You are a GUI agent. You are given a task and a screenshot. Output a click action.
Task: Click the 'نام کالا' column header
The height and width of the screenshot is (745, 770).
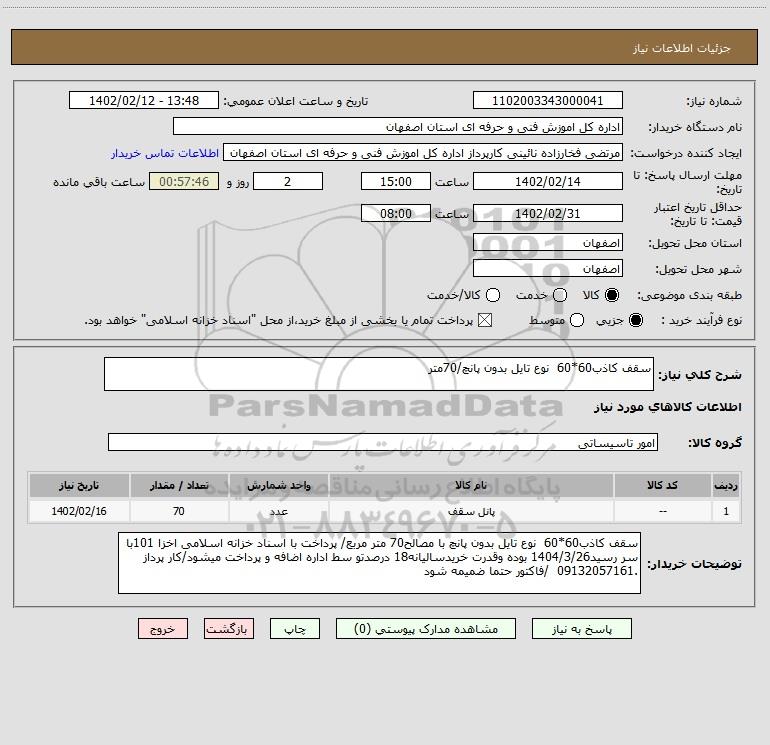471,485
